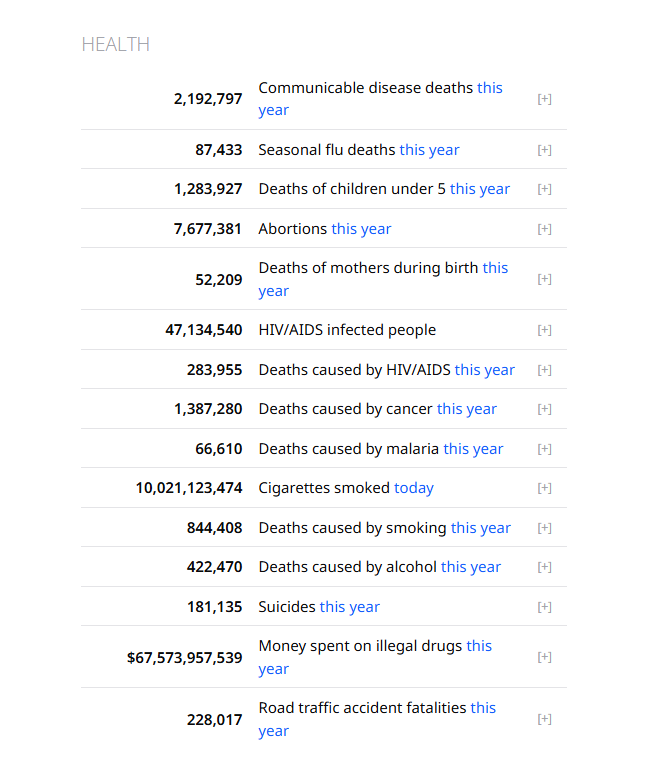Show more for Deaths of mothers during birth
647x777 pixels.
(544, 279)
